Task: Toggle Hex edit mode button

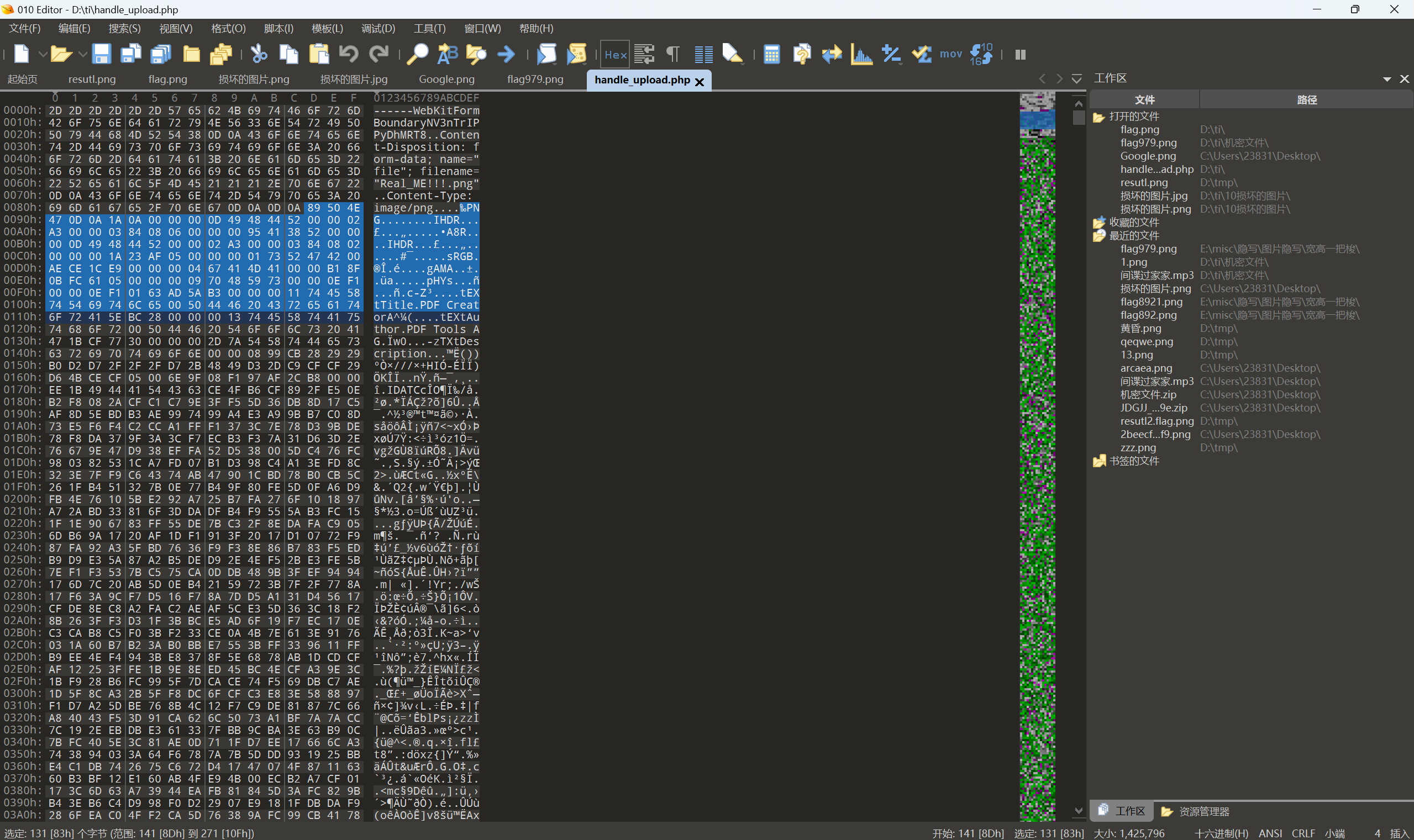Action: coord(615,54)
